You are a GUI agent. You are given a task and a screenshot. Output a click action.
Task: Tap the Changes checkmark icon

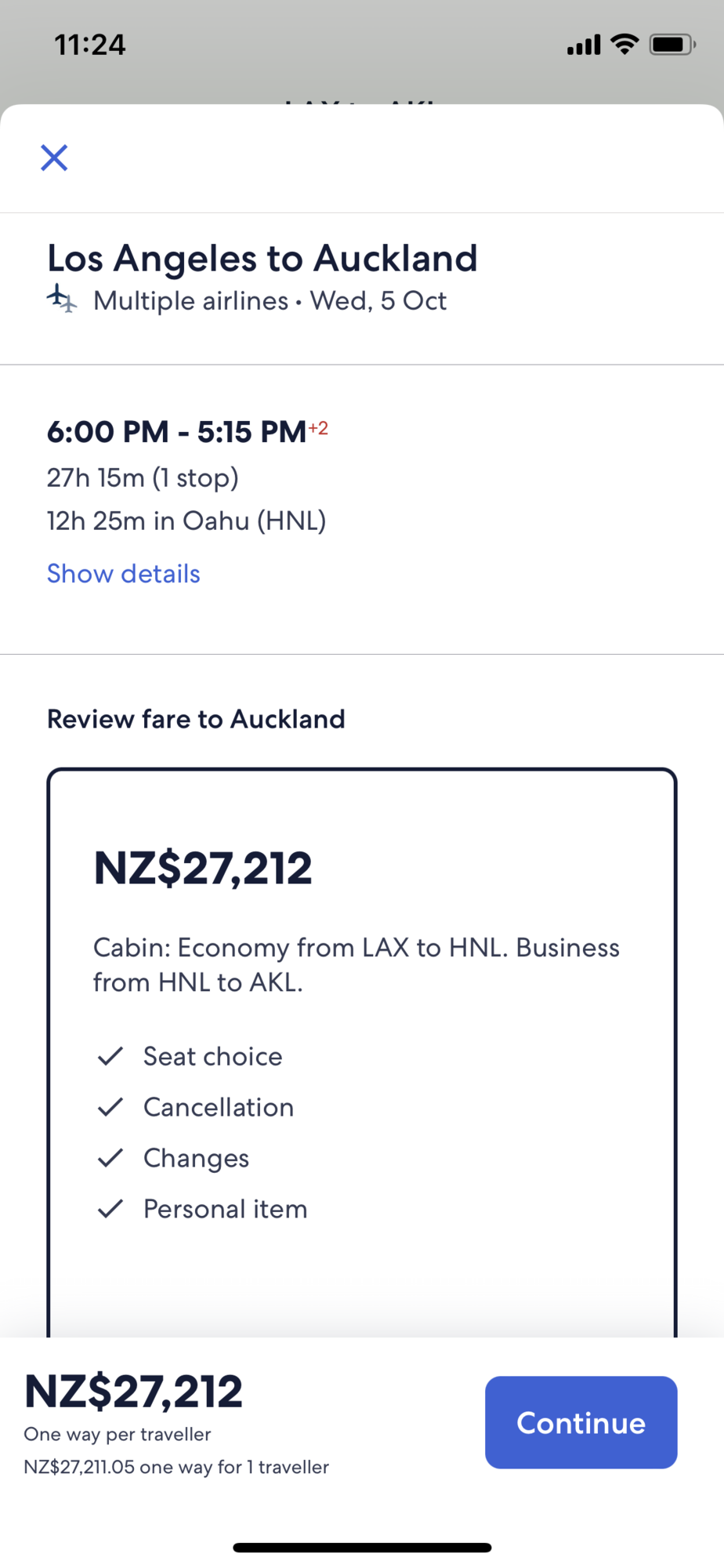(110, 1158)
